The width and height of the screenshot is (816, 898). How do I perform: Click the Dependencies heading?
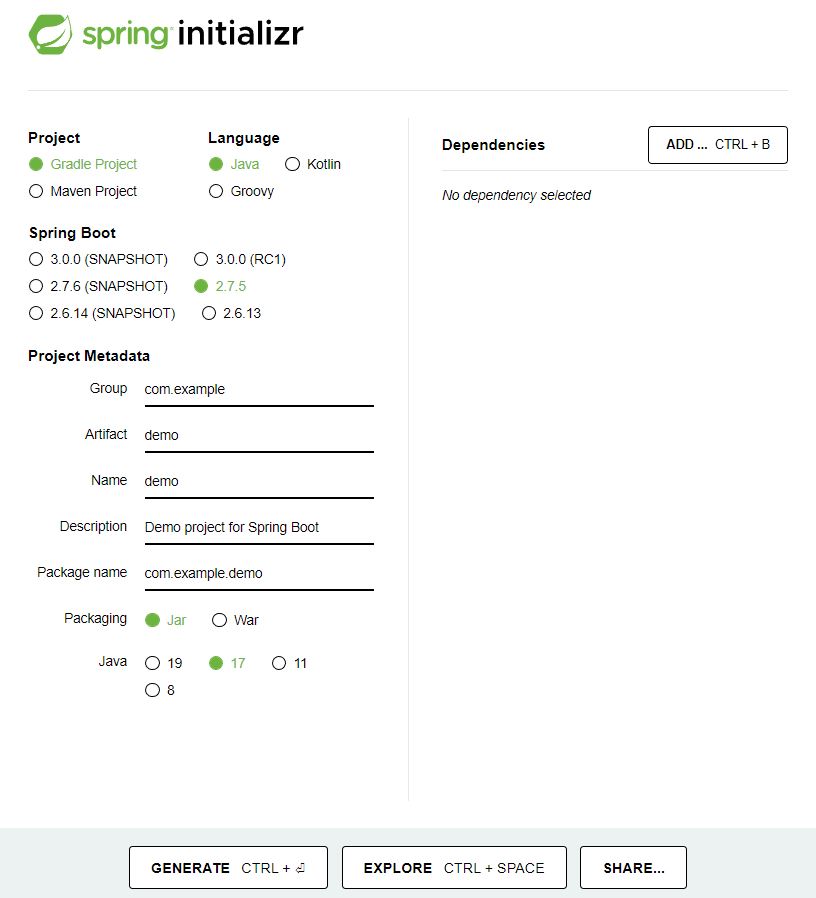(493, 145)
